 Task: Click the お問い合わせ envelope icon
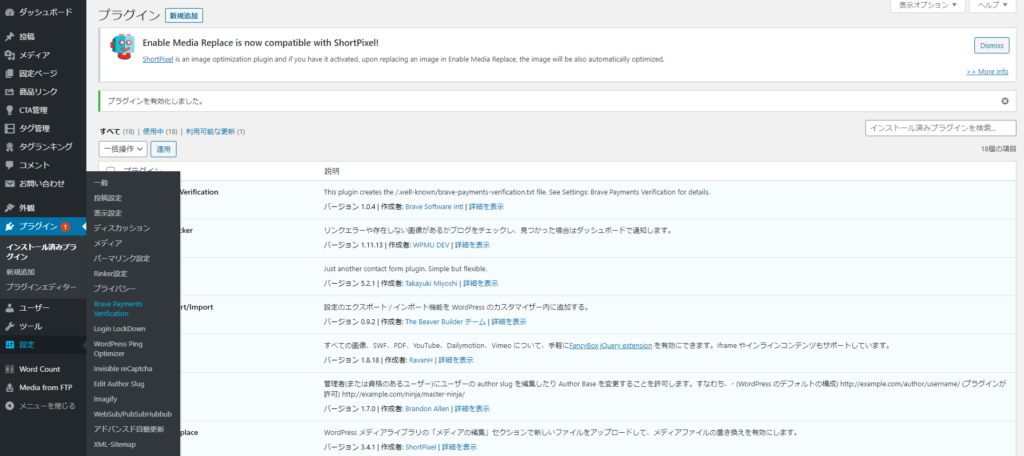click(10, 184)
